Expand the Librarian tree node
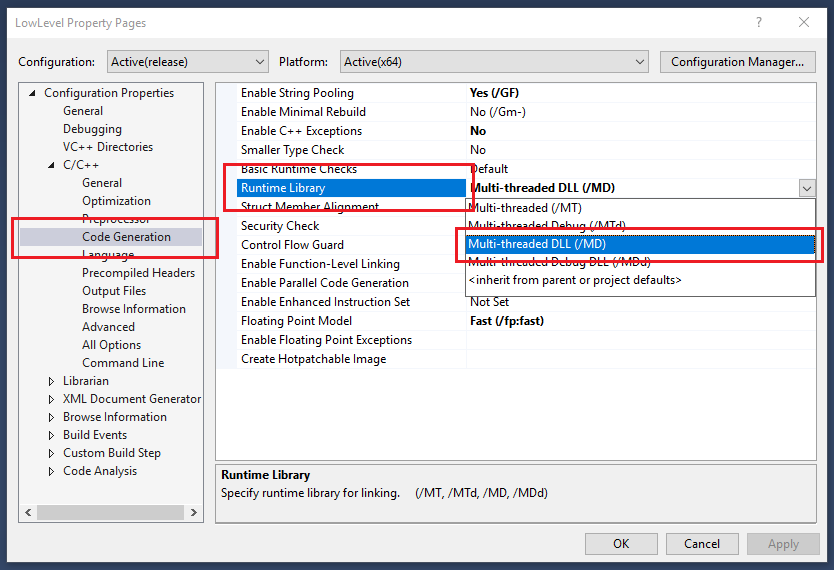834x570 pixels. 52,381
